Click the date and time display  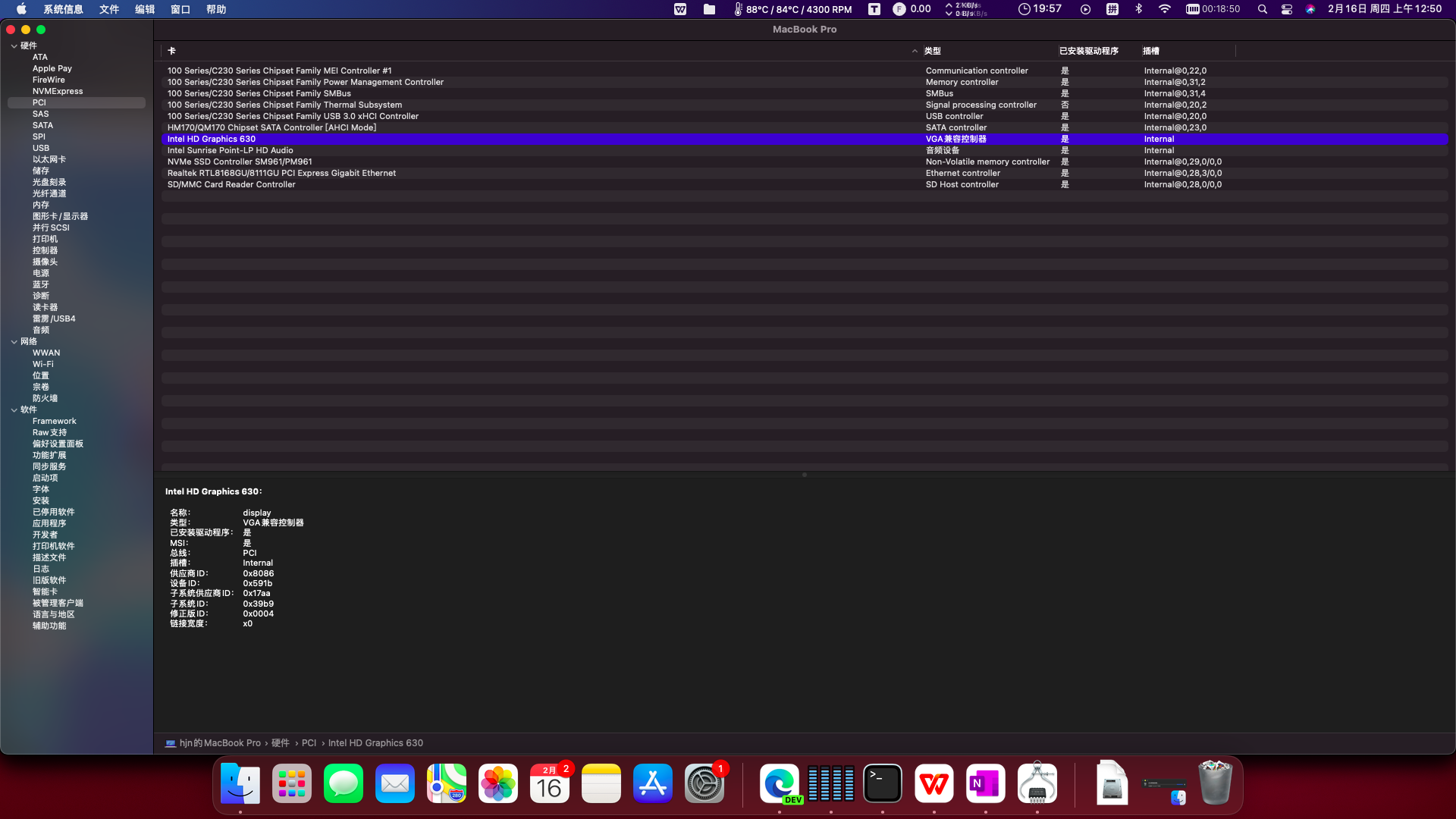[1384, 9]
